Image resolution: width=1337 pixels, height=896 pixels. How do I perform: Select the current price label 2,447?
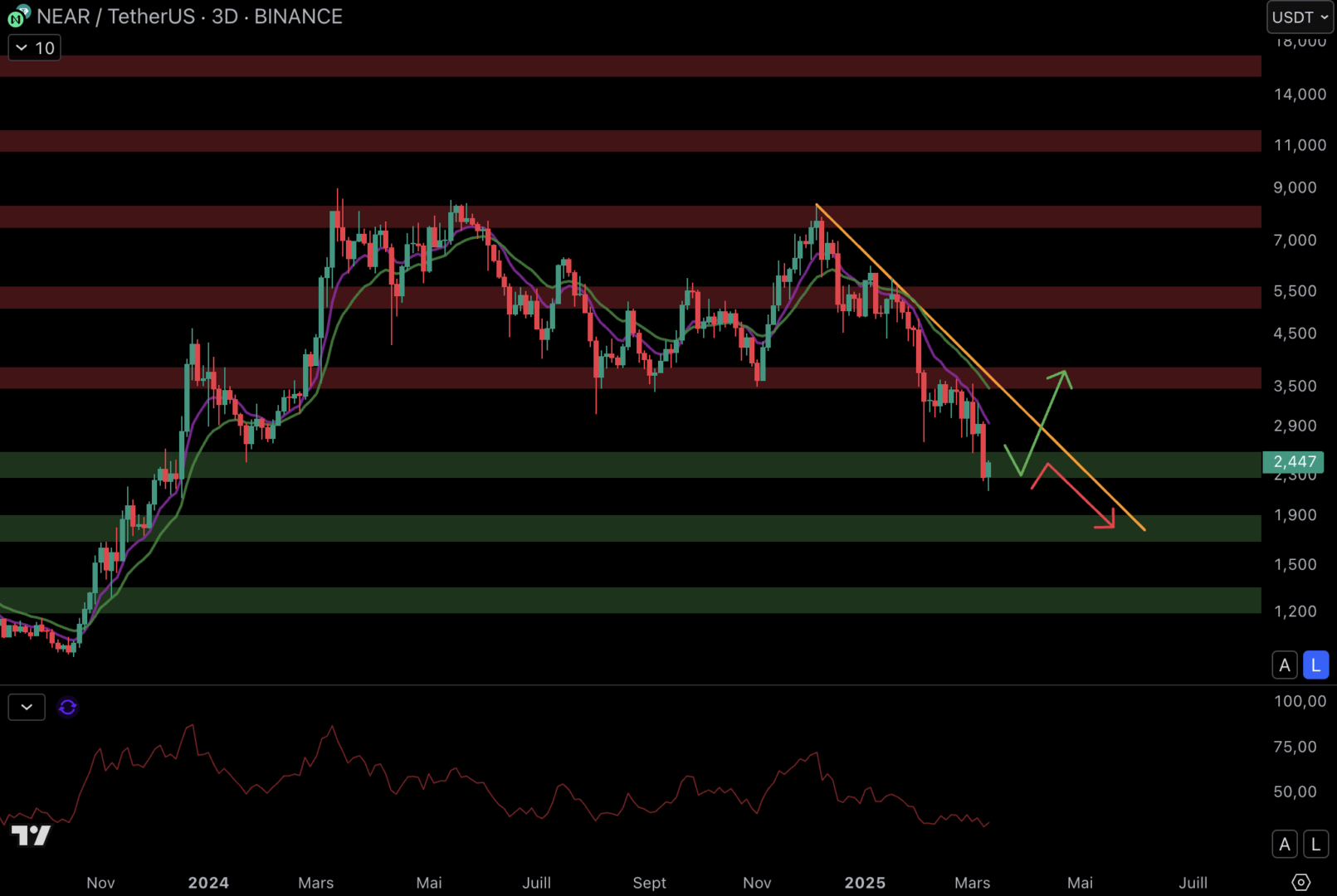click(x=1293, y=461)
